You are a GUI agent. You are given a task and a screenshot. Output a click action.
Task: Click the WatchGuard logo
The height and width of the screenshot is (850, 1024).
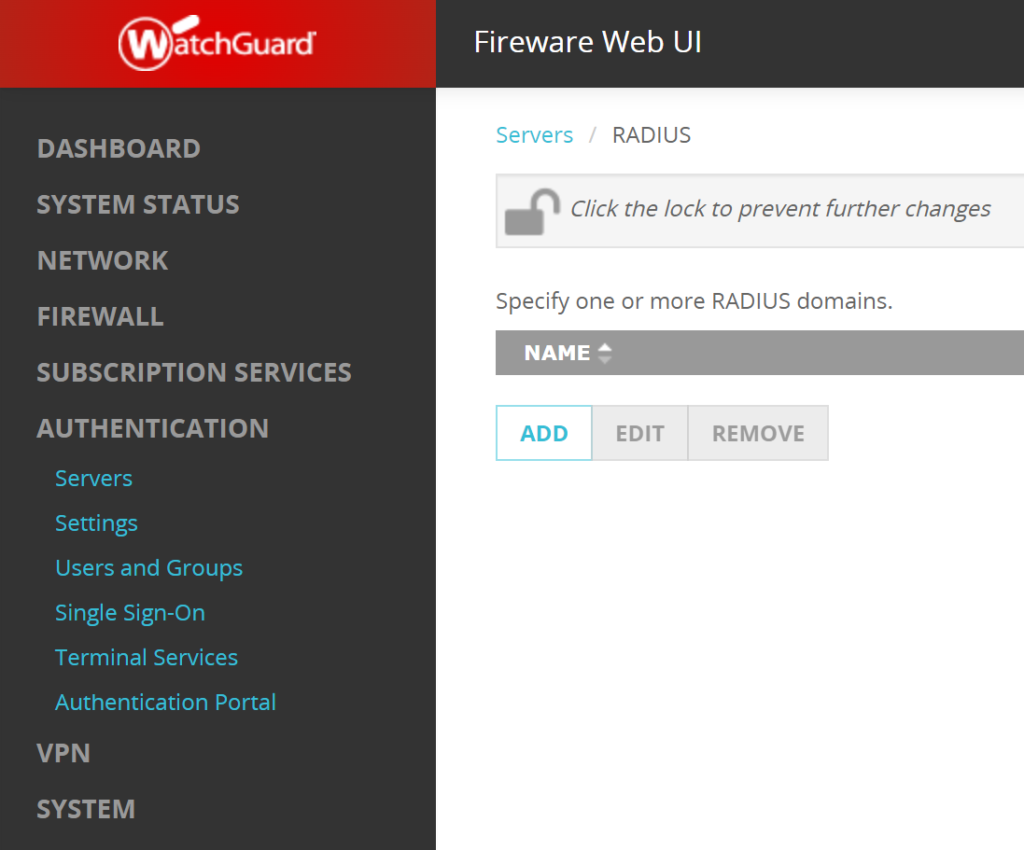(216, 43)
